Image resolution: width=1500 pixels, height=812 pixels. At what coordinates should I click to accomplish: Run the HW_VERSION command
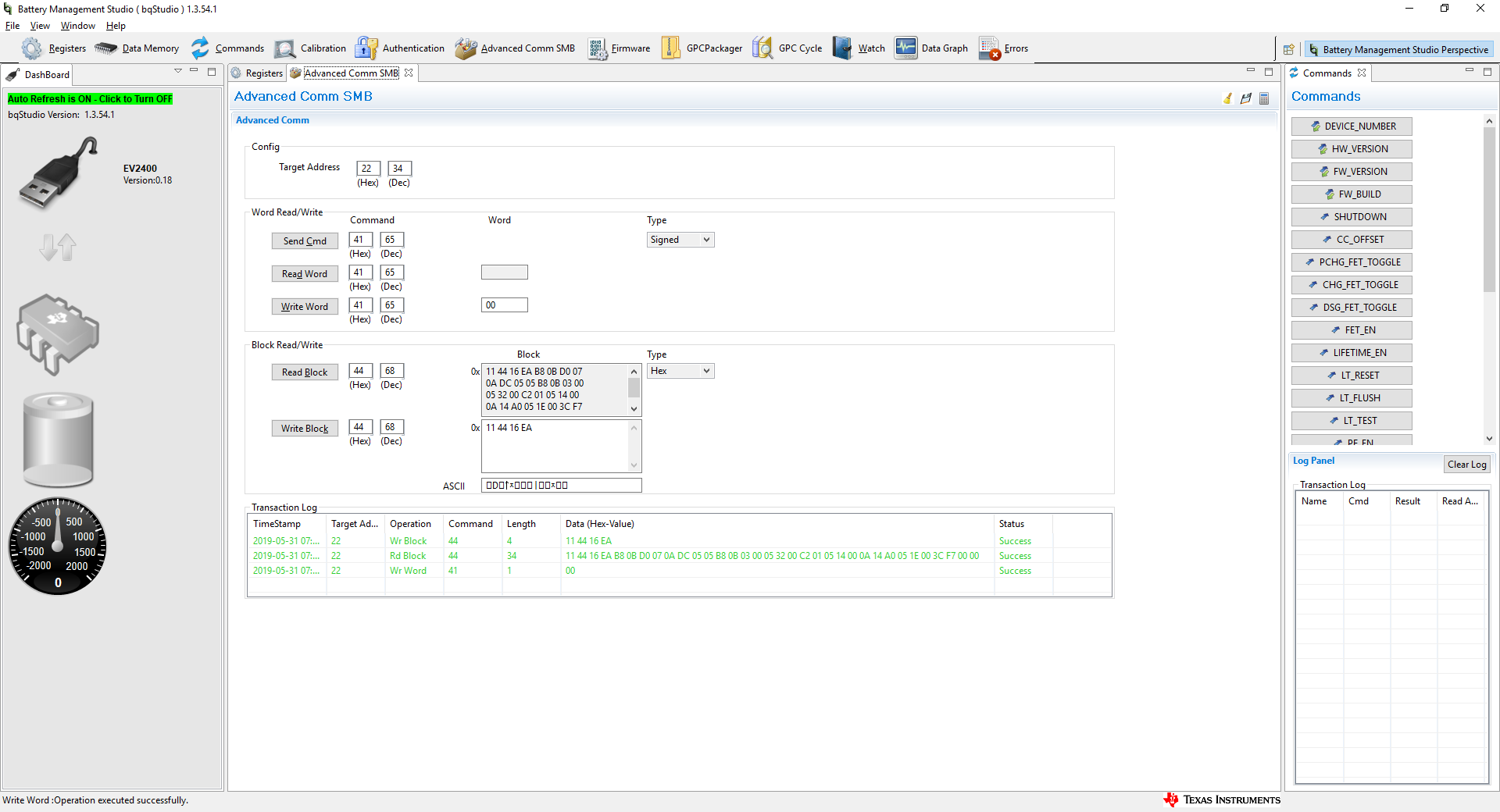pyautogui.click(x=1352, y=149)
